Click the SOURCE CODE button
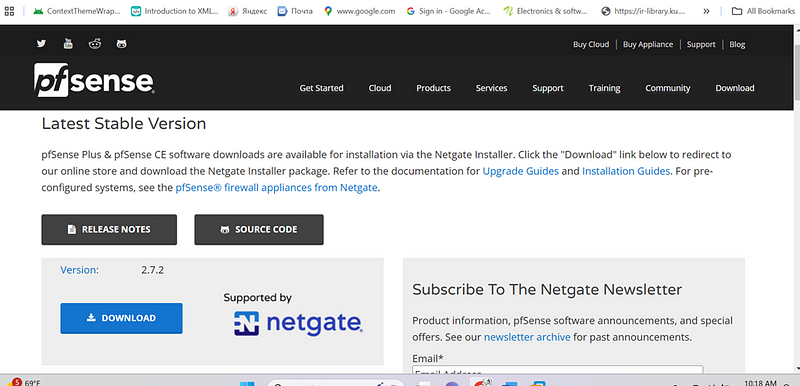This screenshot has height=386, width=800. [x=259, y=229]
